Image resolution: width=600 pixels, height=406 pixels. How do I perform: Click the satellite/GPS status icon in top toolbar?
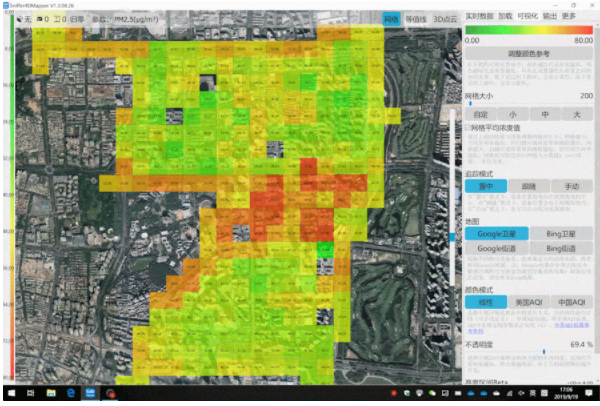22,18
